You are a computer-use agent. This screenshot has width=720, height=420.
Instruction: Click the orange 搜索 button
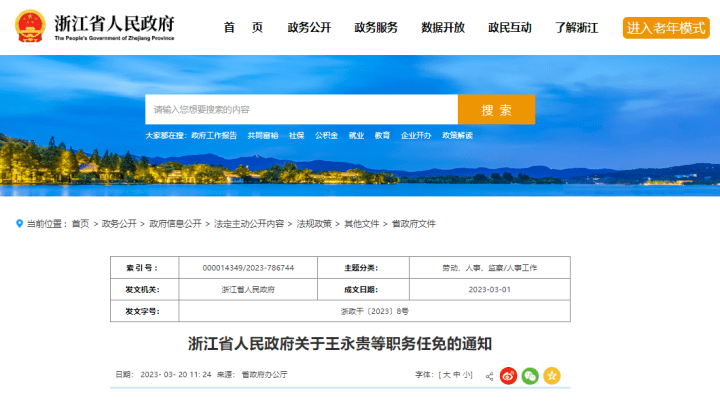(x=496, y=110)
